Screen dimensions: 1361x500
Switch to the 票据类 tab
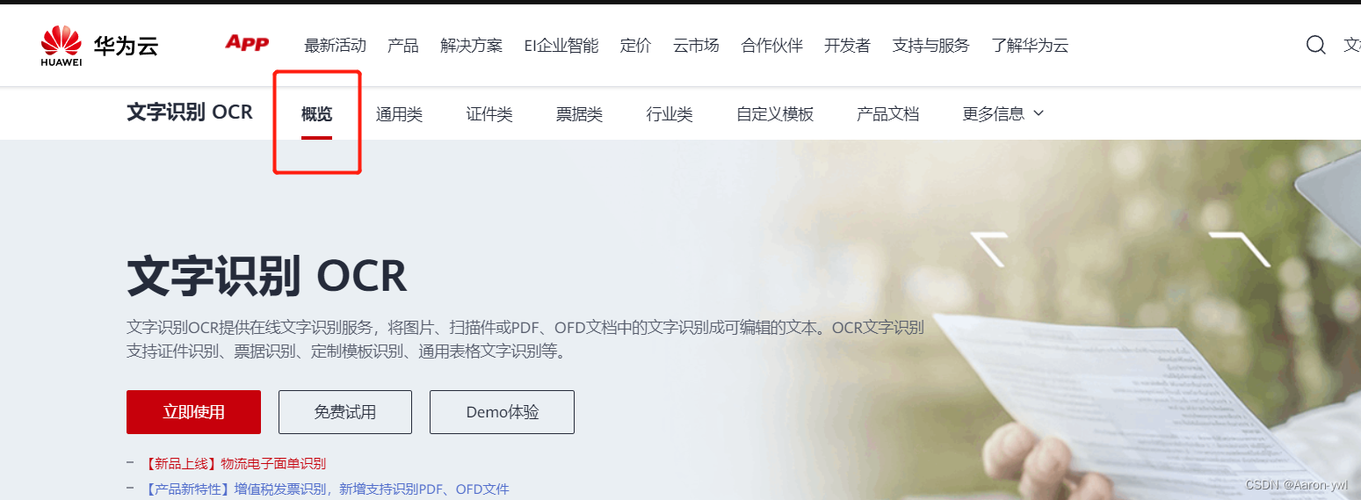[x=579, y=114]
